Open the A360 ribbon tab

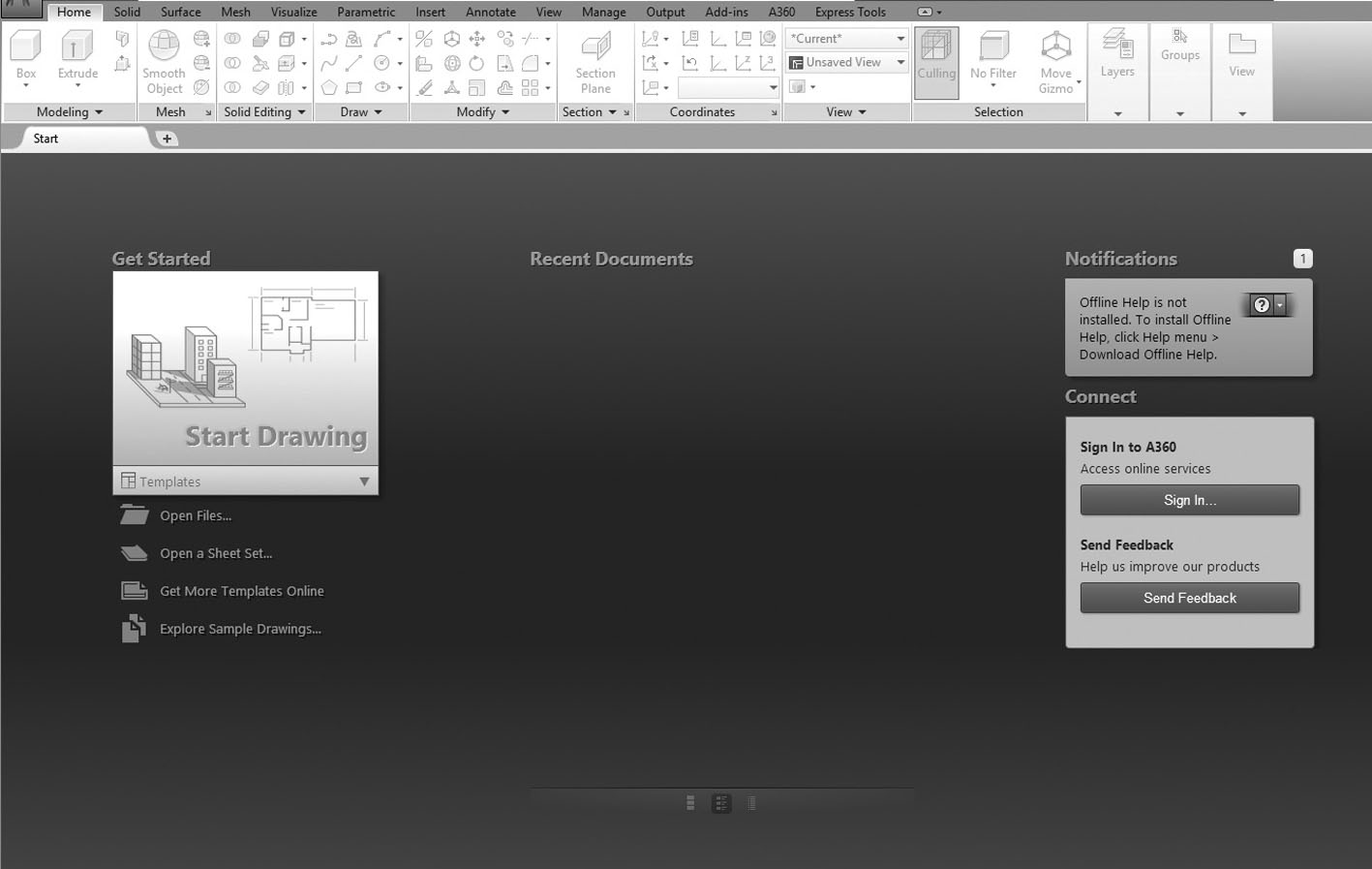tap(781, 12)
